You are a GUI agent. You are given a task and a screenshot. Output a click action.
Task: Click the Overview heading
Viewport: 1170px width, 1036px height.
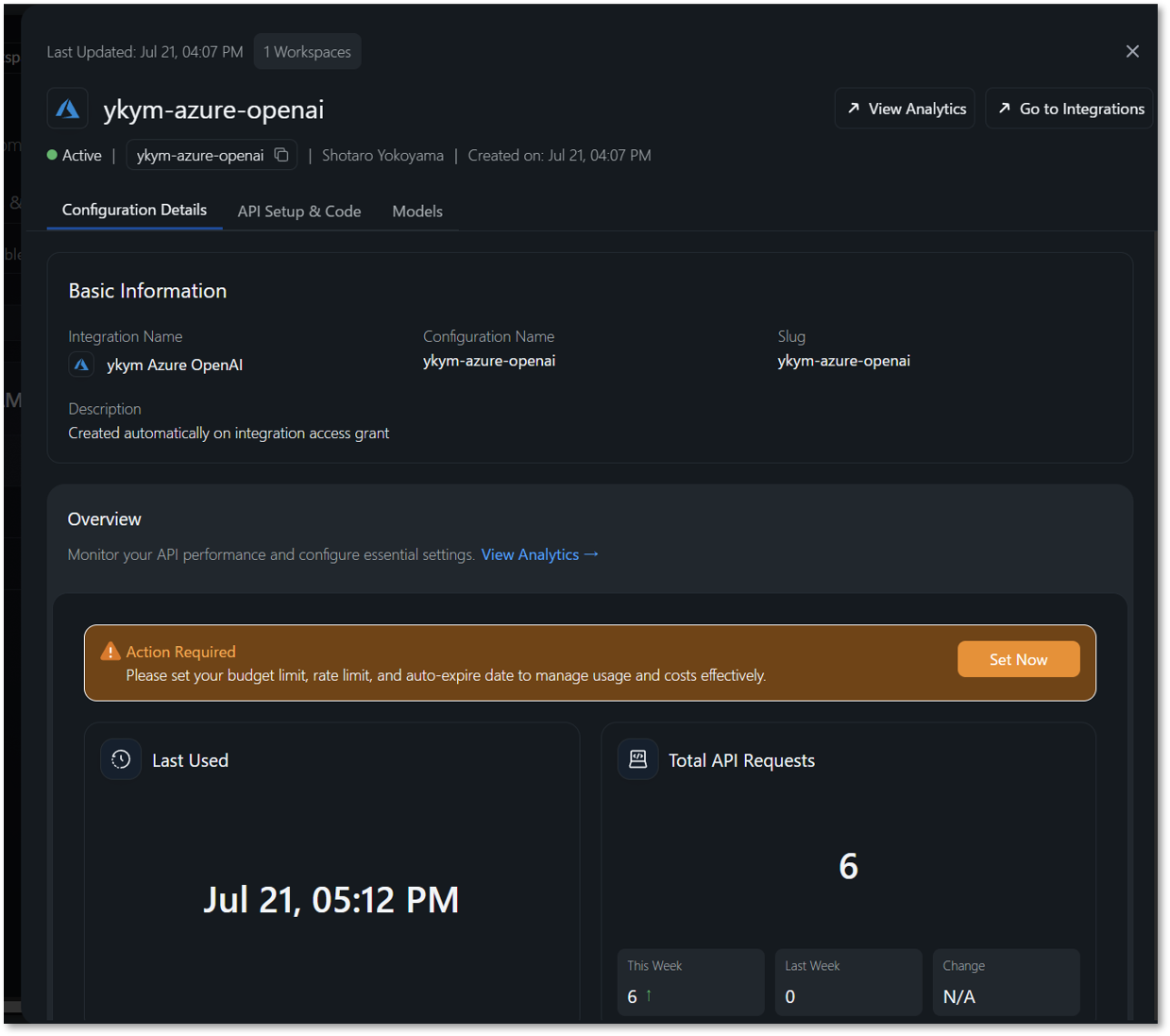[104, 519]
